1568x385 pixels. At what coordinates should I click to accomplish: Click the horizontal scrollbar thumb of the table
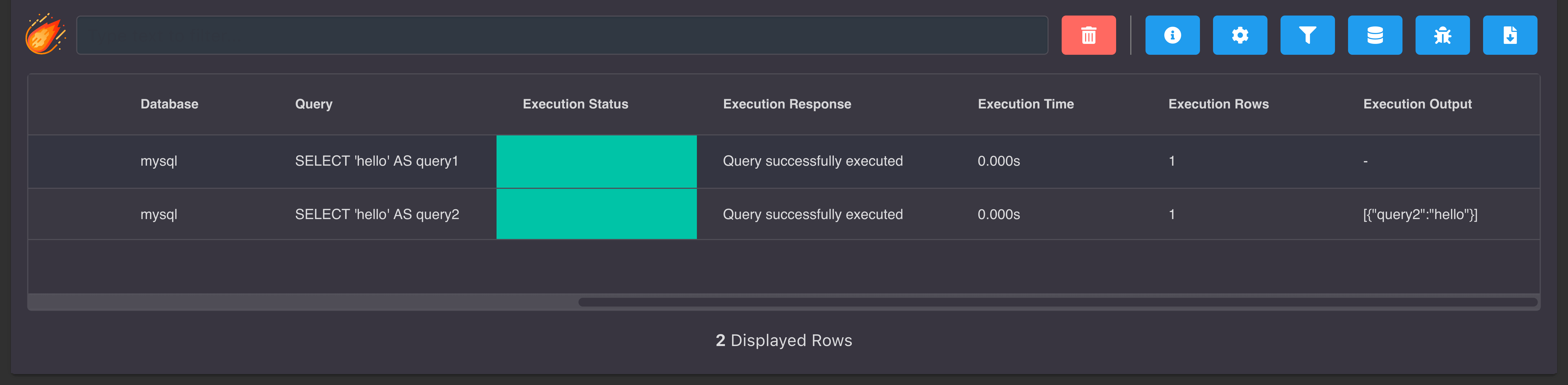(1058, 302)
